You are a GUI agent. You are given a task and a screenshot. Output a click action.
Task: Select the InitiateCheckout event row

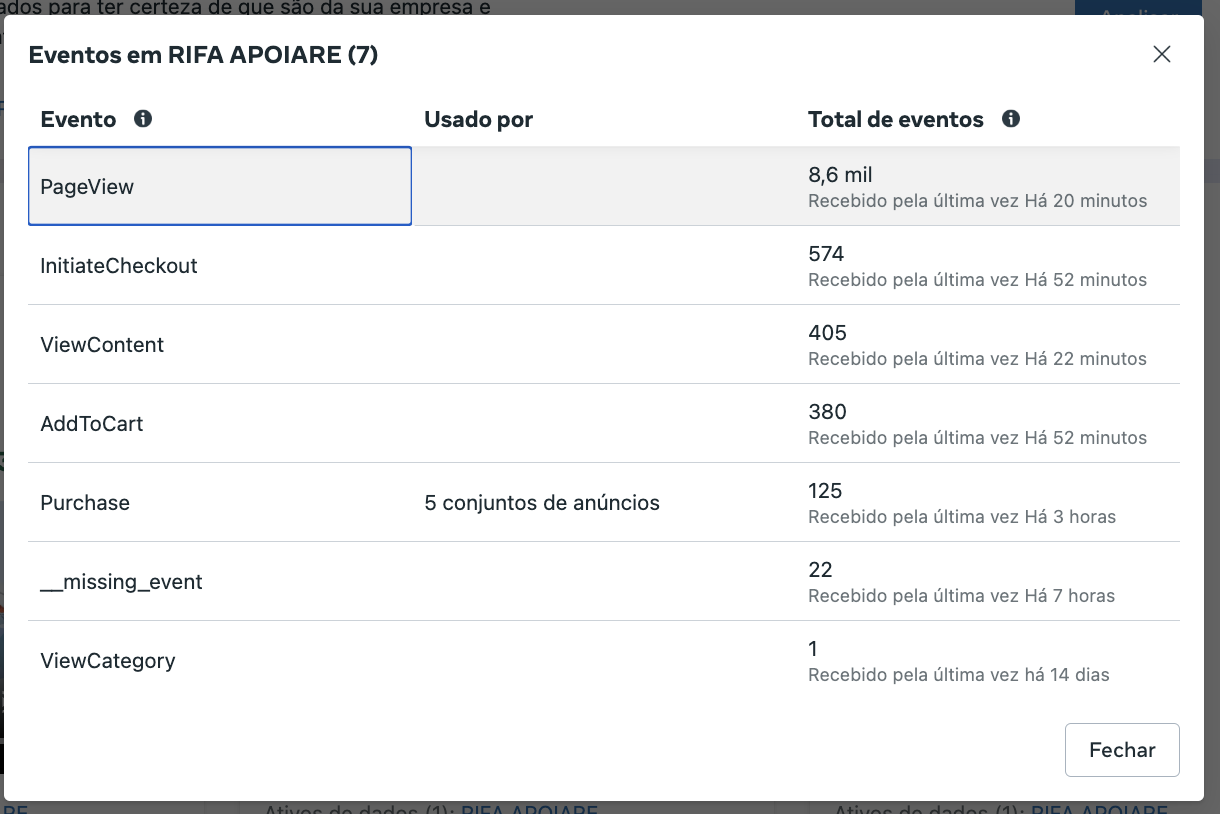point(604,265)
